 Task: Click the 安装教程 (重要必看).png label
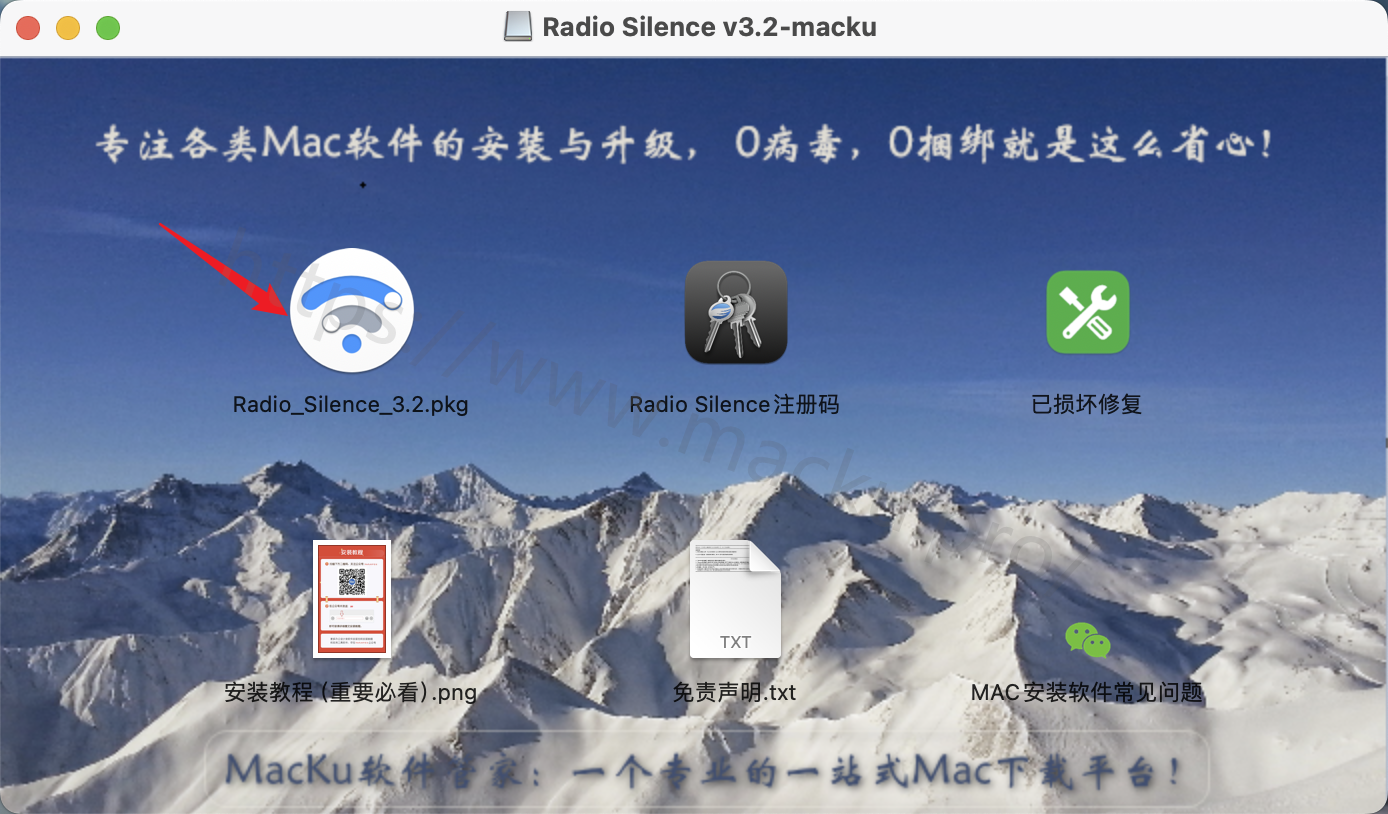(x=351, y=692)
